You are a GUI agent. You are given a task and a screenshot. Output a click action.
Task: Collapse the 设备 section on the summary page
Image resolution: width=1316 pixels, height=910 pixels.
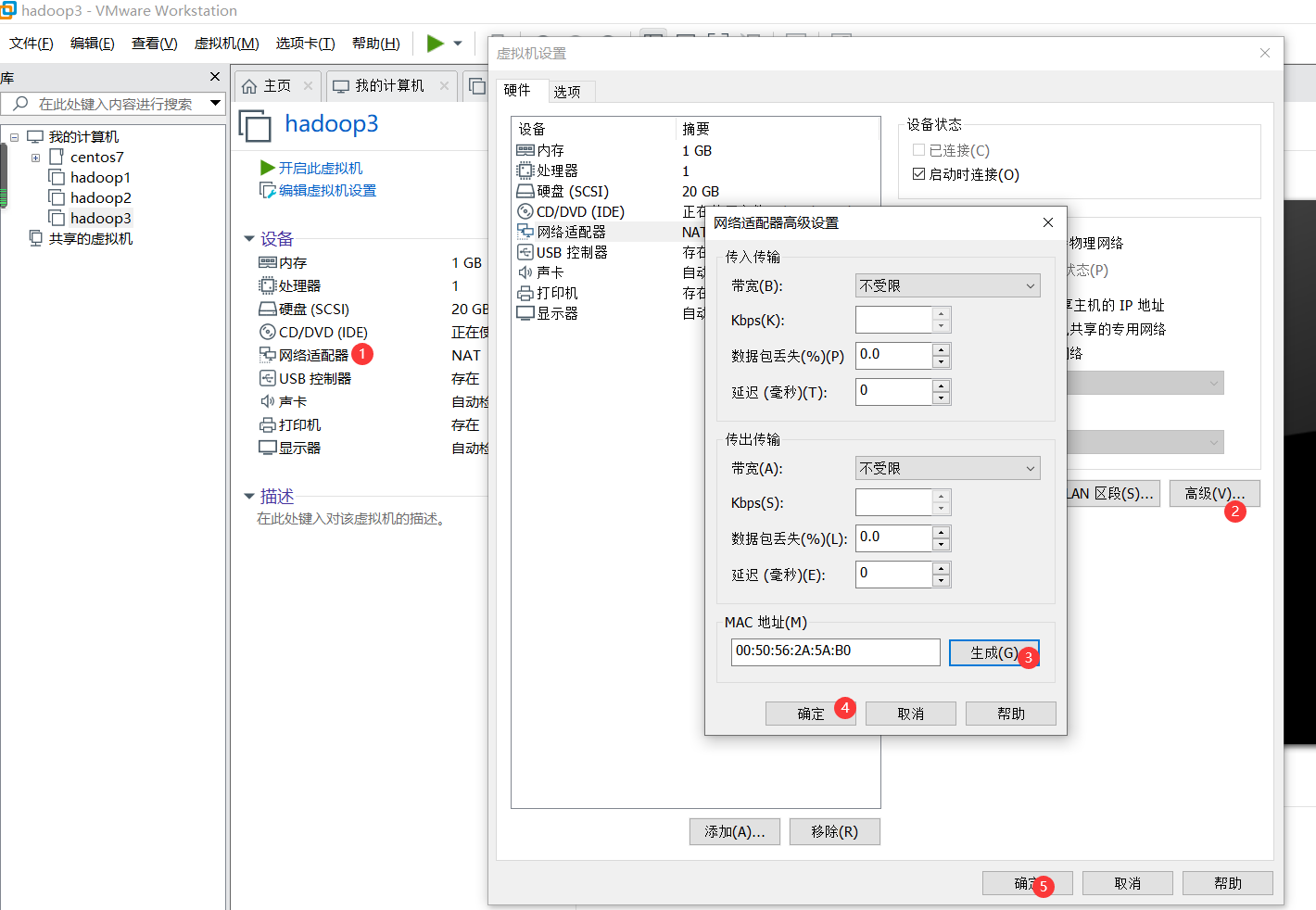pos(249,239)
